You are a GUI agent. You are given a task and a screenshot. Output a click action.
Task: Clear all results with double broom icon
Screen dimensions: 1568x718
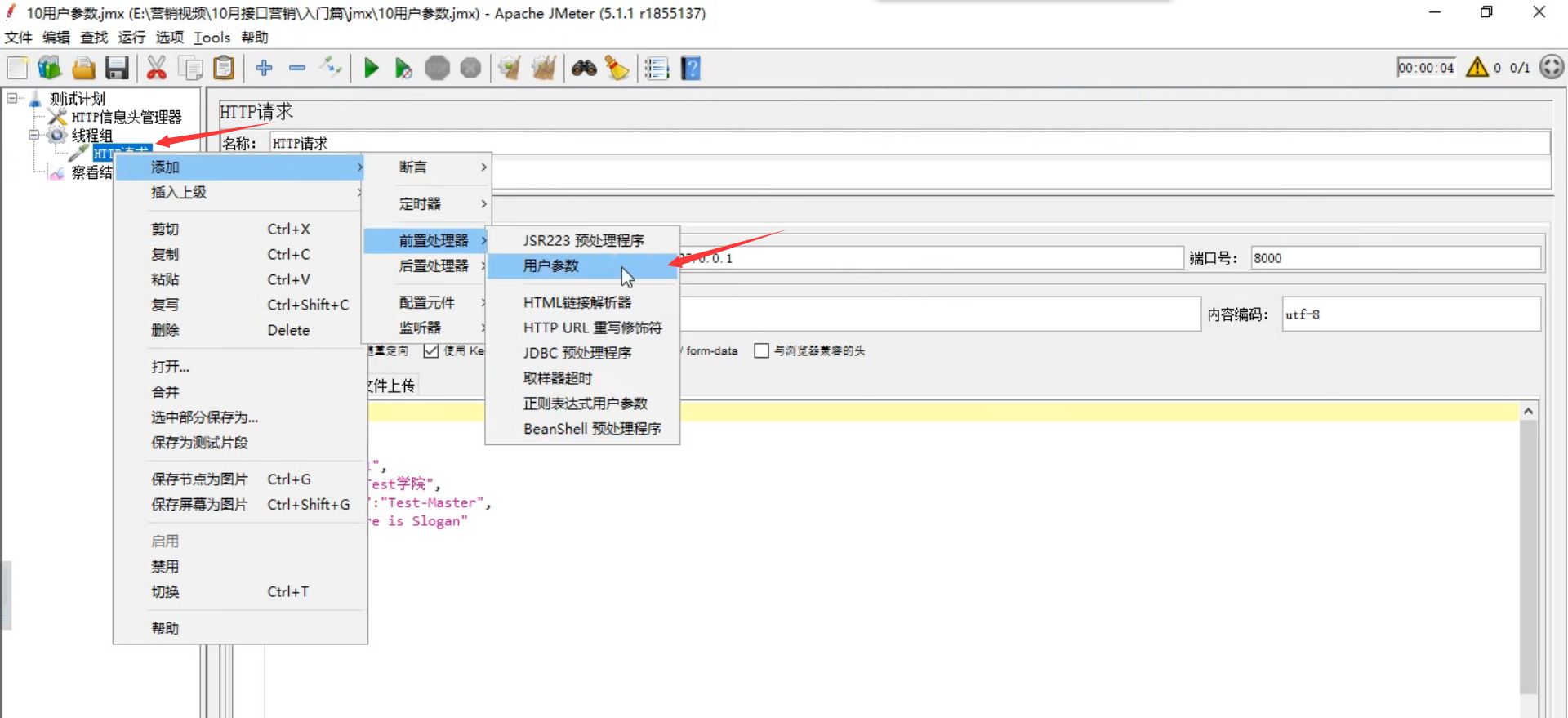pyautogui.click(x=543, y=68)
